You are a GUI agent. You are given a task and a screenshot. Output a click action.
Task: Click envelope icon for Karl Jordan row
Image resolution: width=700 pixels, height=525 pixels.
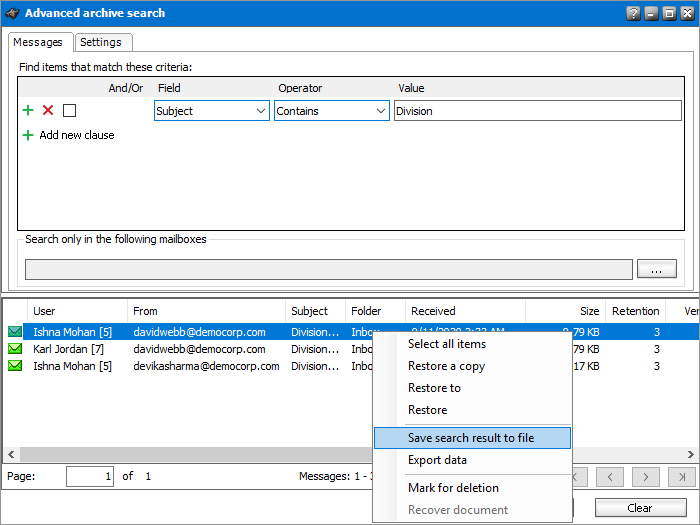tap(15, 349)
